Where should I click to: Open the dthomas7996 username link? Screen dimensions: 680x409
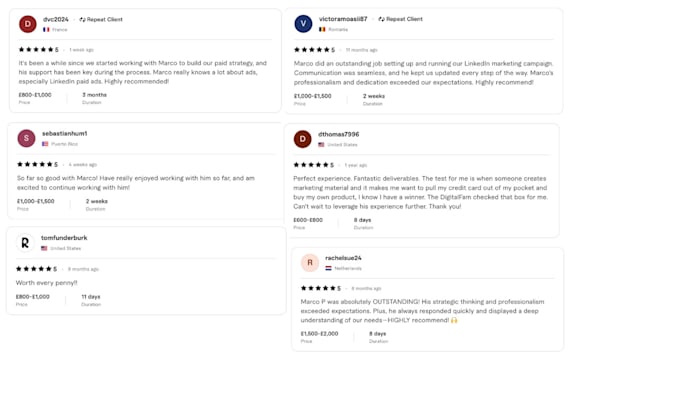pyautogui.click(x=339, y=134)
